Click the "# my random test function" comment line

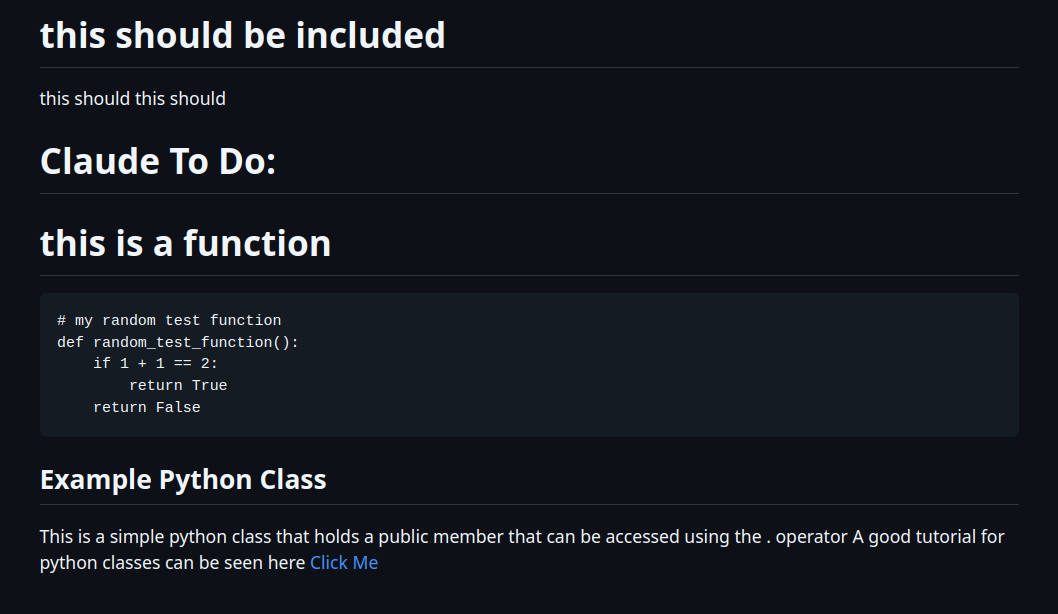tap(169, 320)
